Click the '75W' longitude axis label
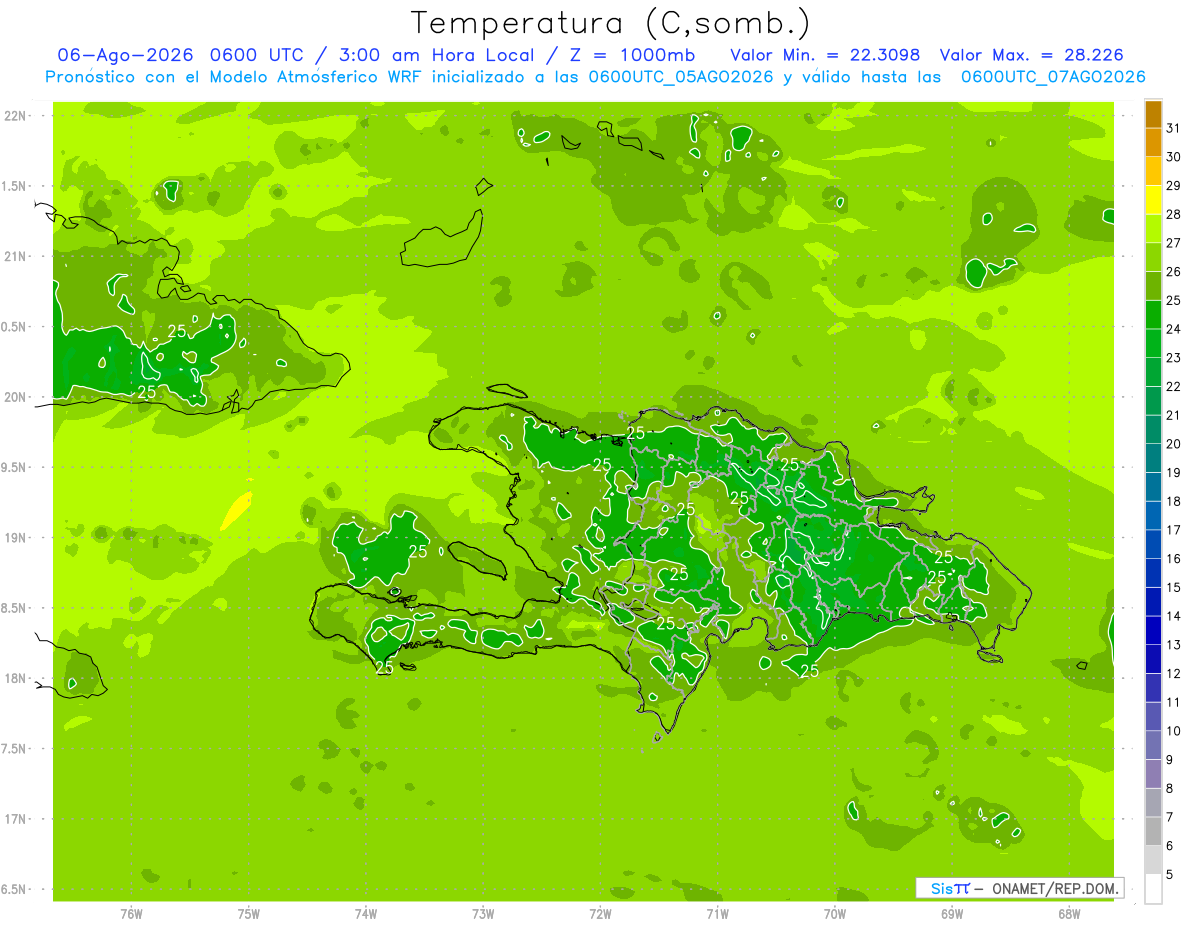This screenshot has width=1200, height=927. 249,913
